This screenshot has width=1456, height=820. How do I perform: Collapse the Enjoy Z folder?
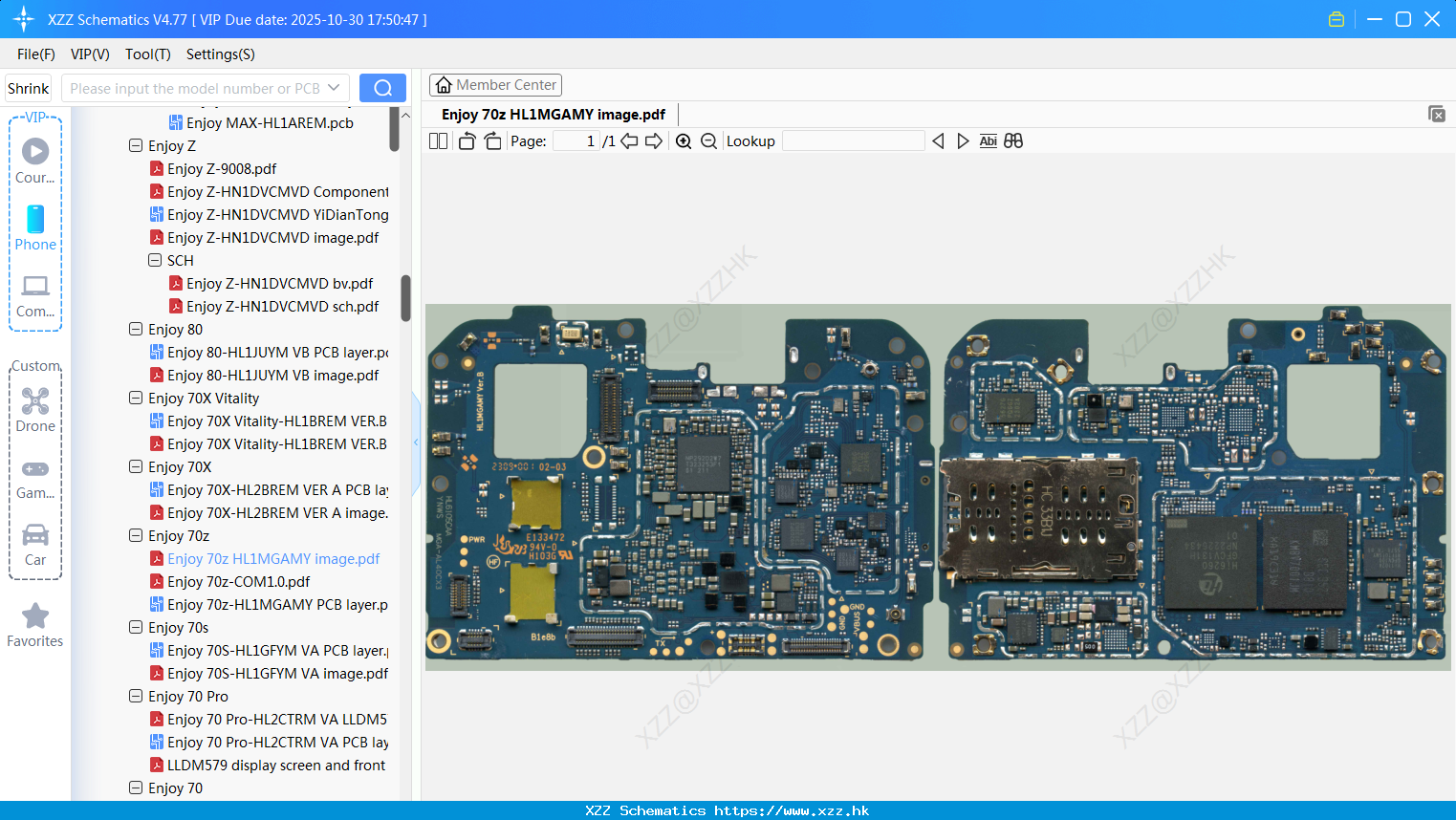pos(136,146)
